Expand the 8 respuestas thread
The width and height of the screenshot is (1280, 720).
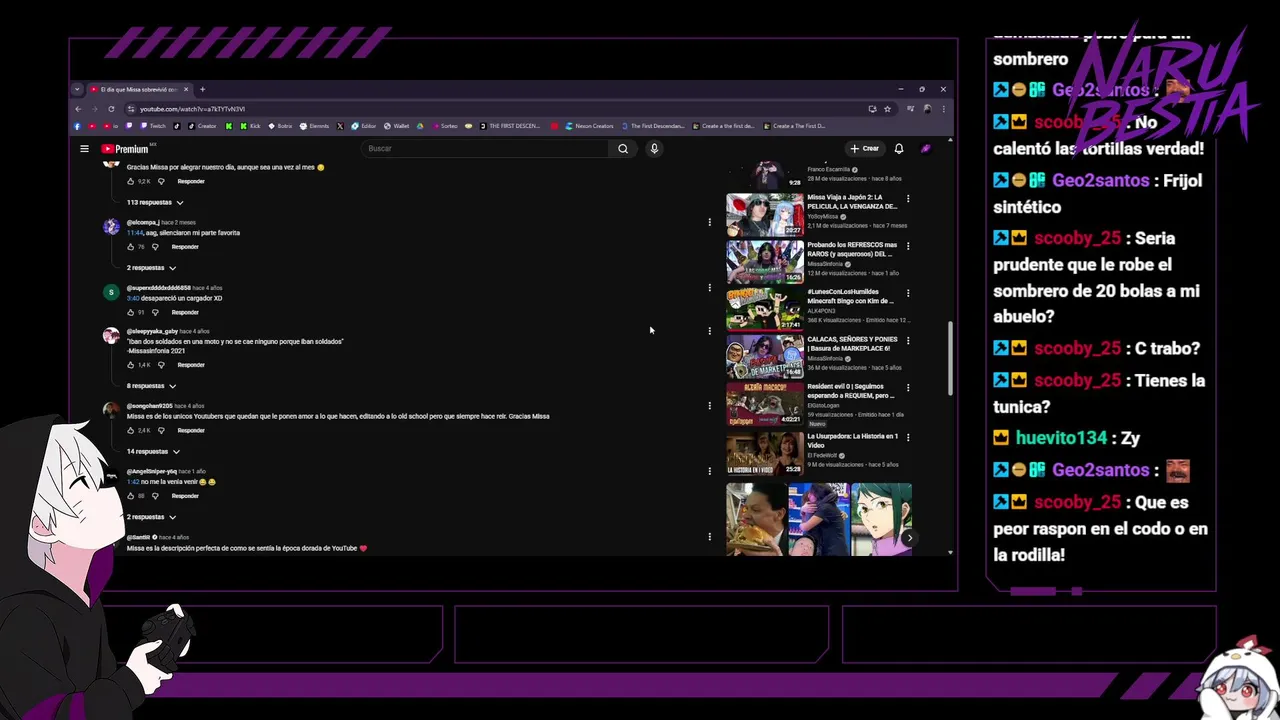point(151,386)
